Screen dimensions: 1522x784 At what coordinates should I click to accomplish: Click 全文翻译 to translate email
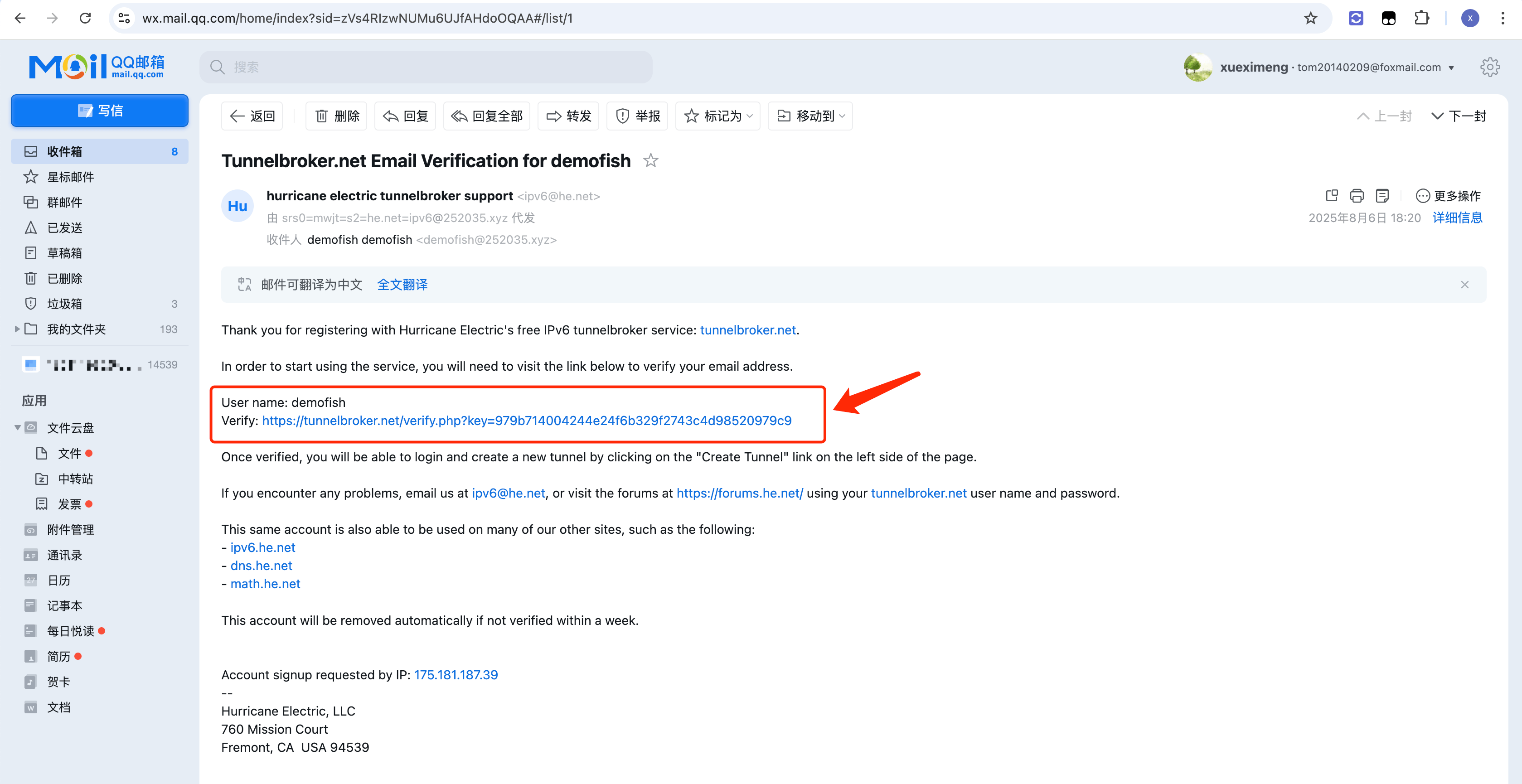click(402, 285)
